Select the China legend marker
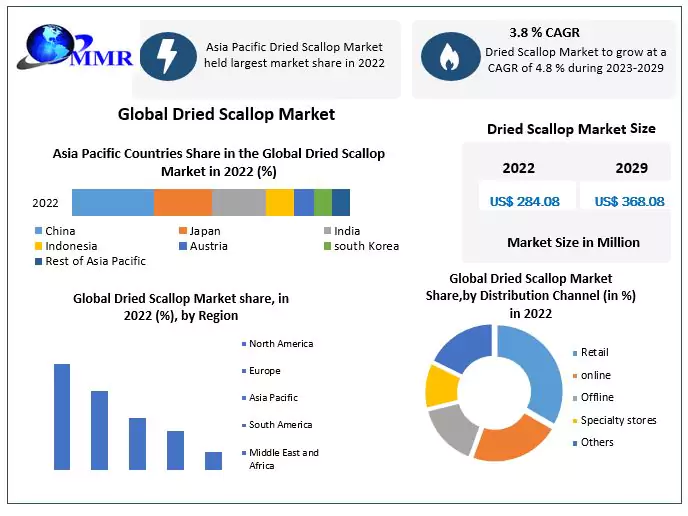The height and width of the screenshot is (516, 688). (x=38, y=231)
